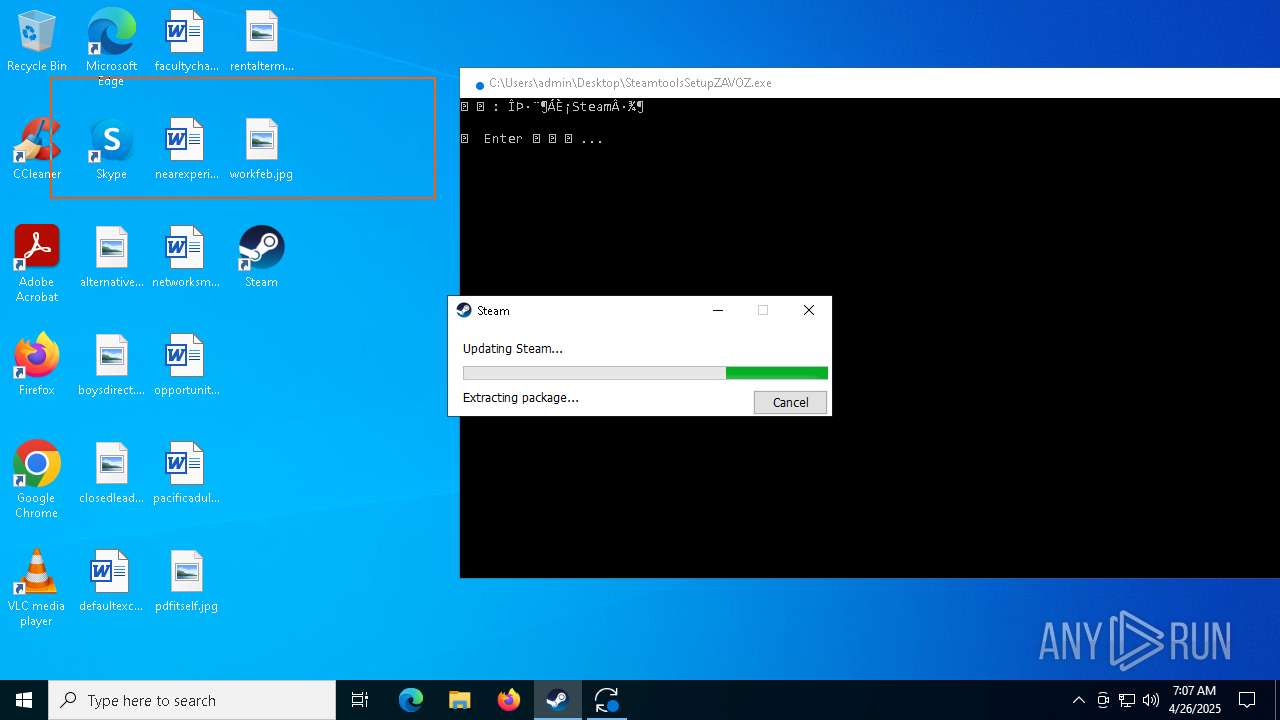The width and height of the screenshot is (1280, 720).
Task: Open CCleaner desktop shortcut
Action: 37,149
